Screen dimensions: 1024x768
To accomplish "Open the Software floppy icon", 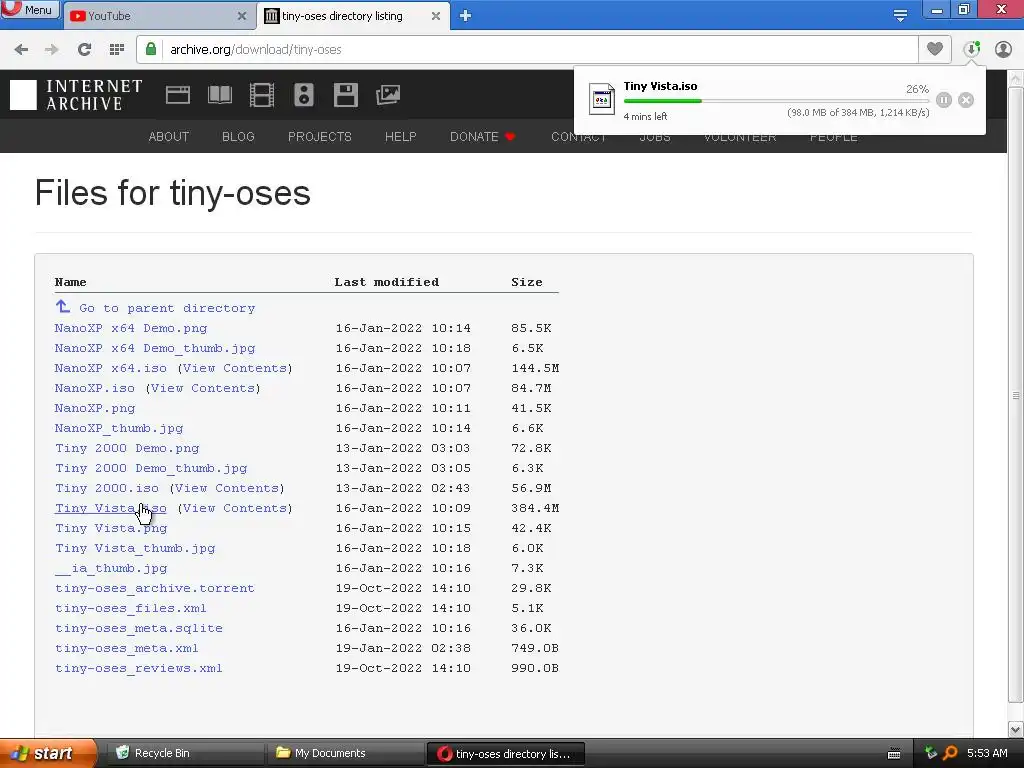I will click(x=345, y=95).
